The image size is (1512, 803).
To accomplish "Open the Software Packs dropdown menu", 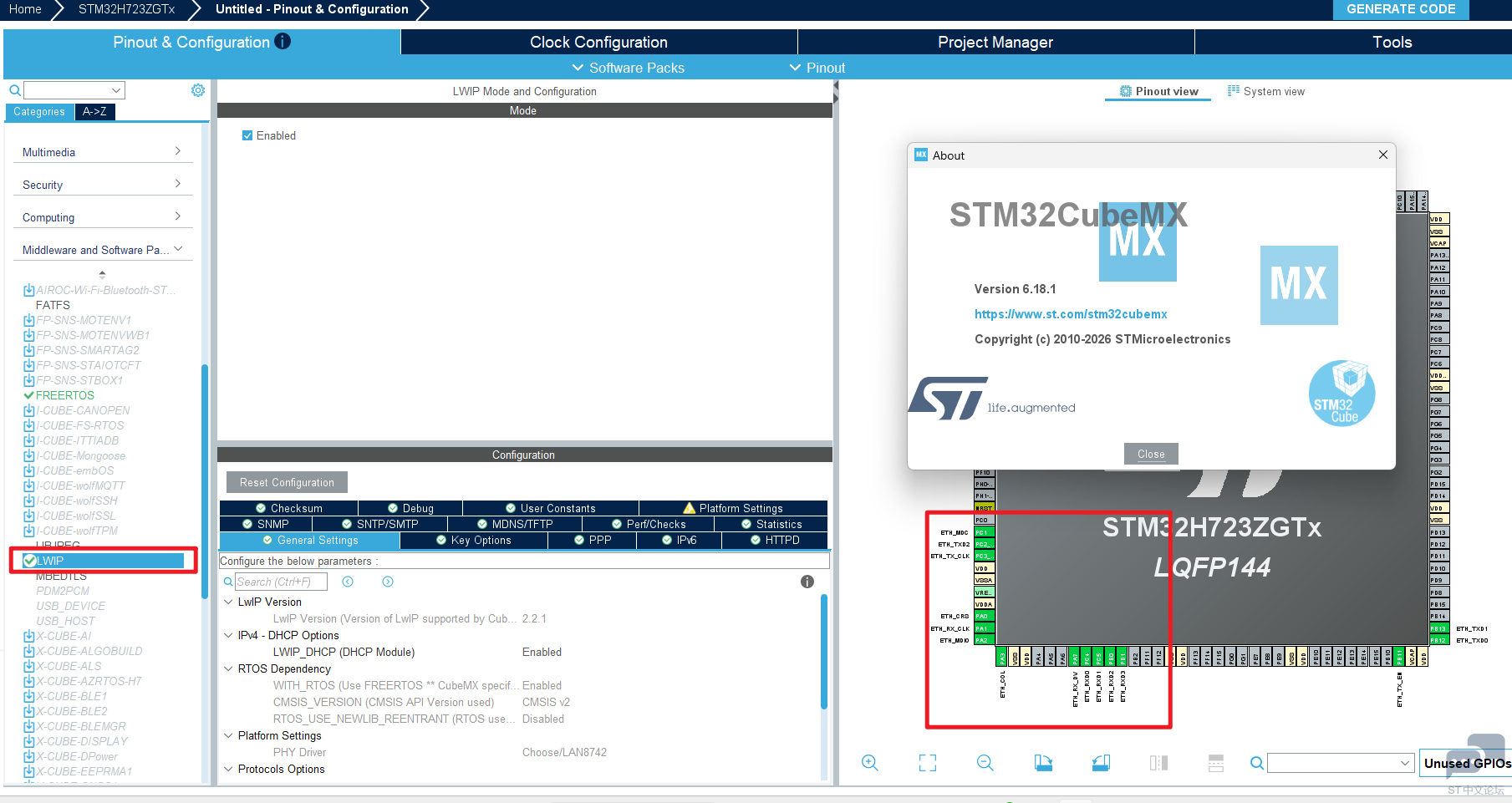I will point(628,68).
